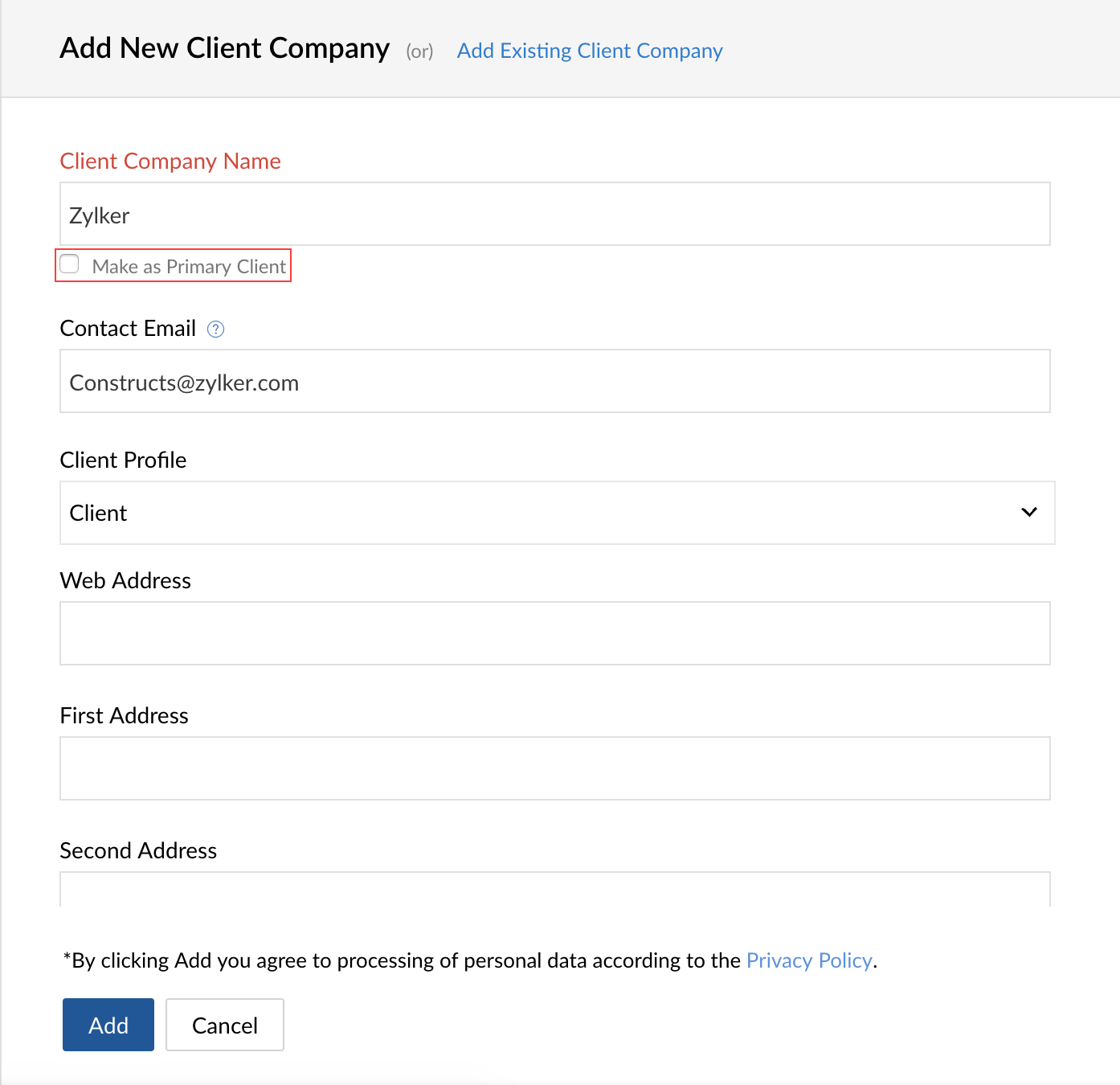Click into the Contact Email input field
This screenshot has width=1120, height=1085.
pyautogui.click(x=554, y=382)
